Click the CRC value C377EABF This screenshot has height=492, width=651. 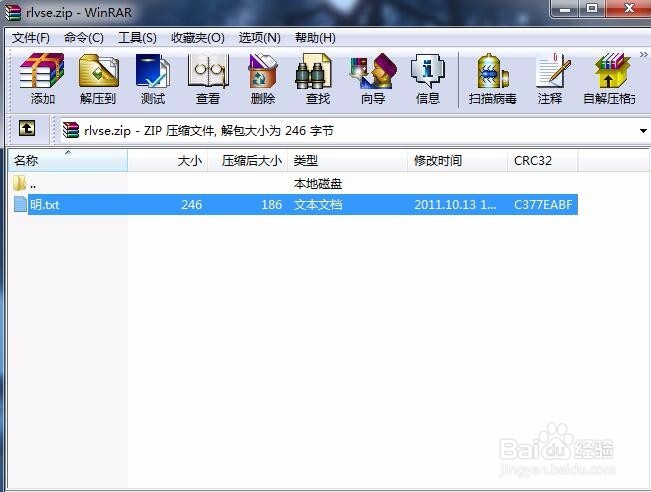tap(543, 205)
